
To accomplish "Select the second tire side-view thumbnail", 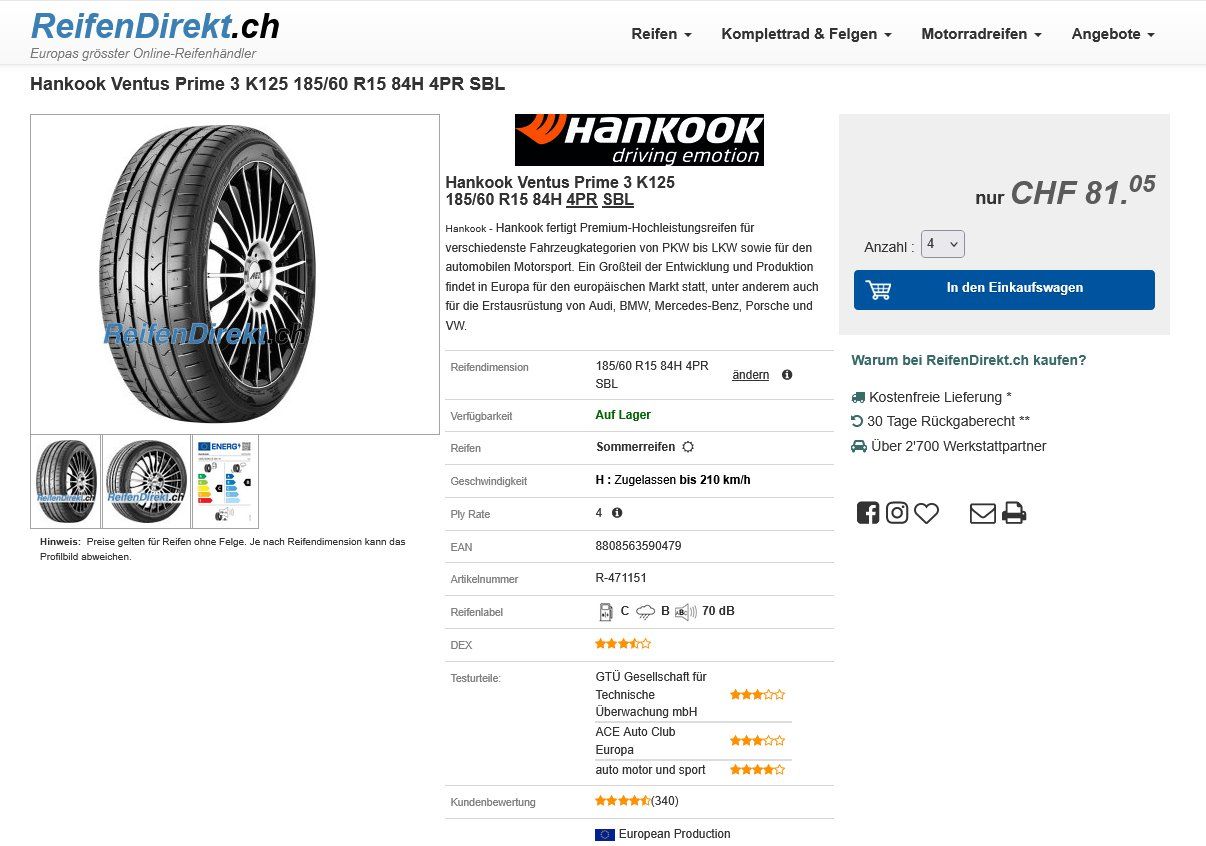I will pos(146,481).
